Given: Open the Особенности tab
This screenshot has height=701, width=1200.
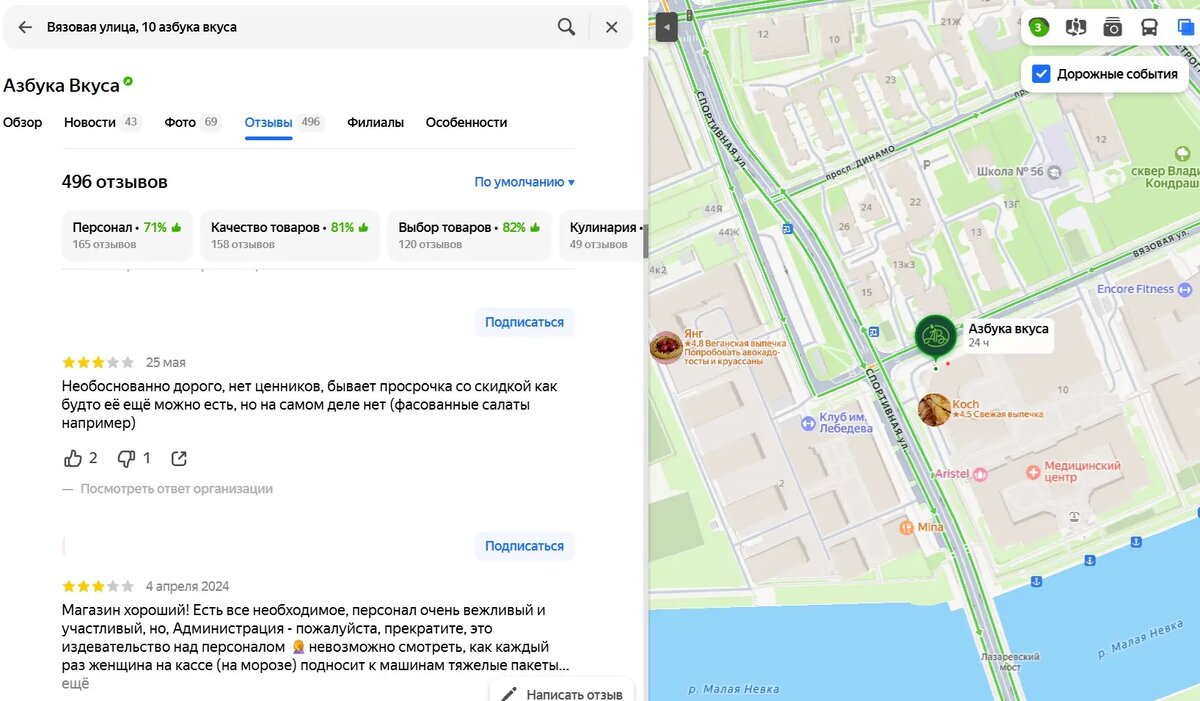Looking at the screenshot, I should click(466, 122).
